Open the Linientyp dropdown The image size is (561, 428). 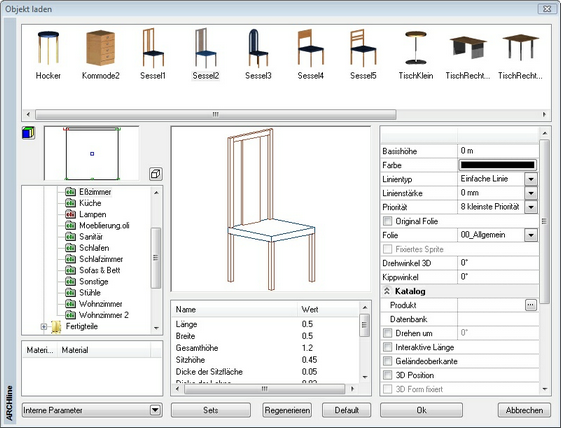tap(531, 179)
